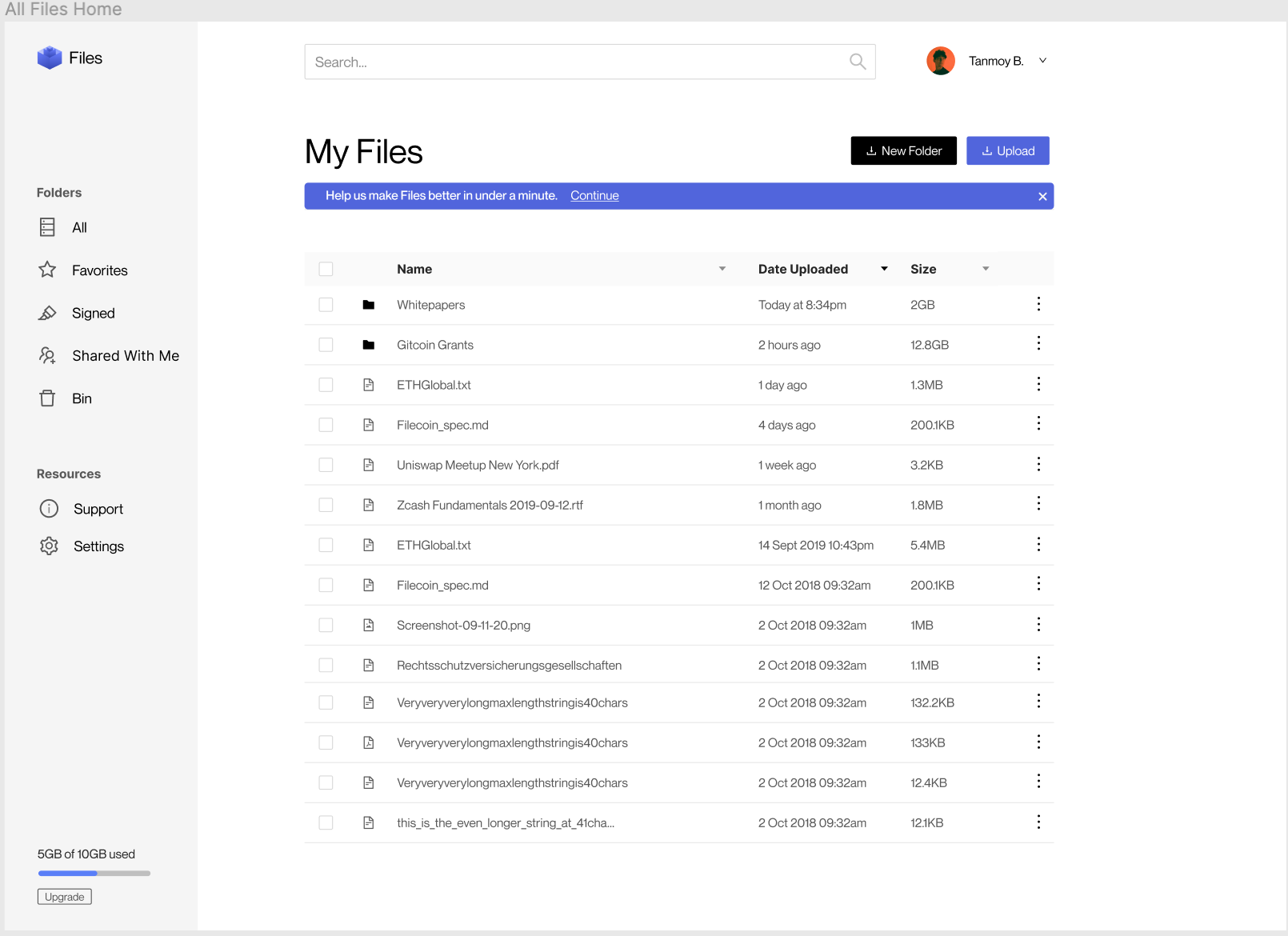Click the Continue survey link
The width and height of the screenshot is (1288, 936).
(x=594, y=195)
